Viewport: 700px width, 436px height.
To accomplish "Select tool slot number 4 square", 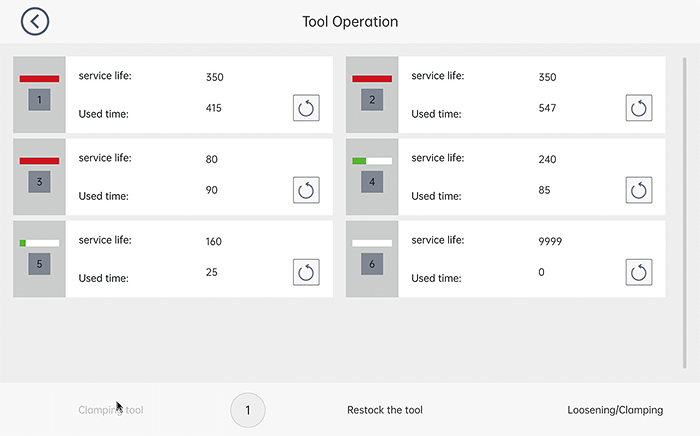I will (x=372, y=182).
